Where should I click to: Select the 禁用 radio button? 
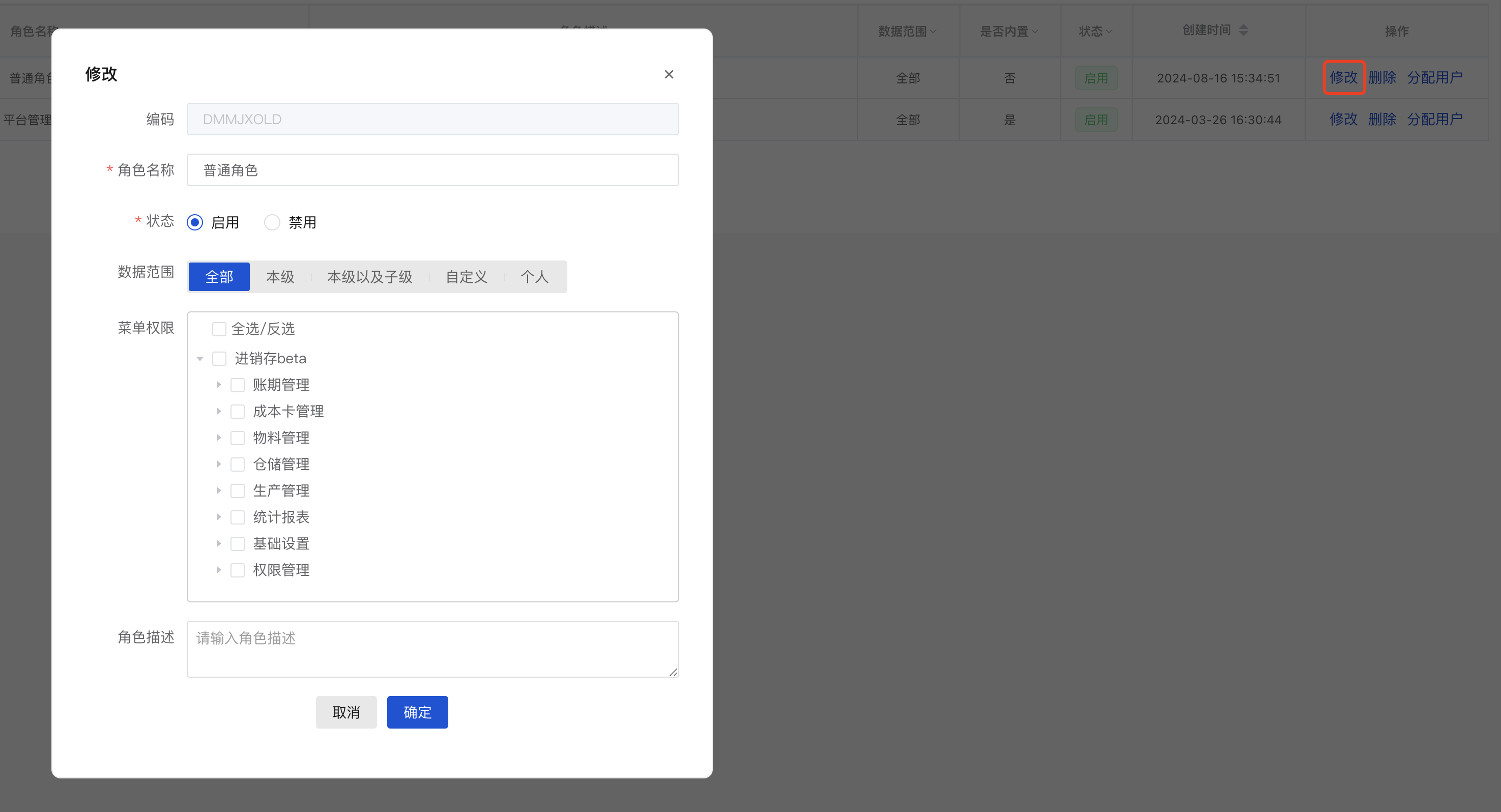click(272, 222)
